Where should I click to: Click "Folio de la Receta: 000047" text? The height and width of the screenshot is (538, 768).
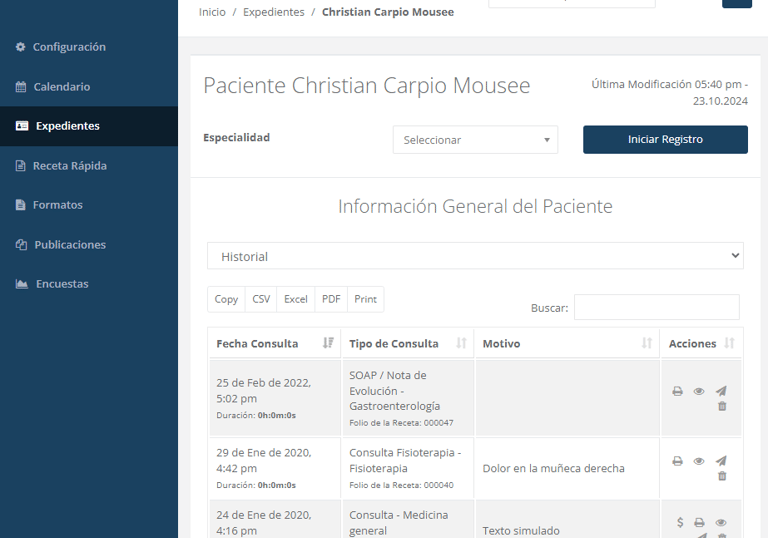401,423
